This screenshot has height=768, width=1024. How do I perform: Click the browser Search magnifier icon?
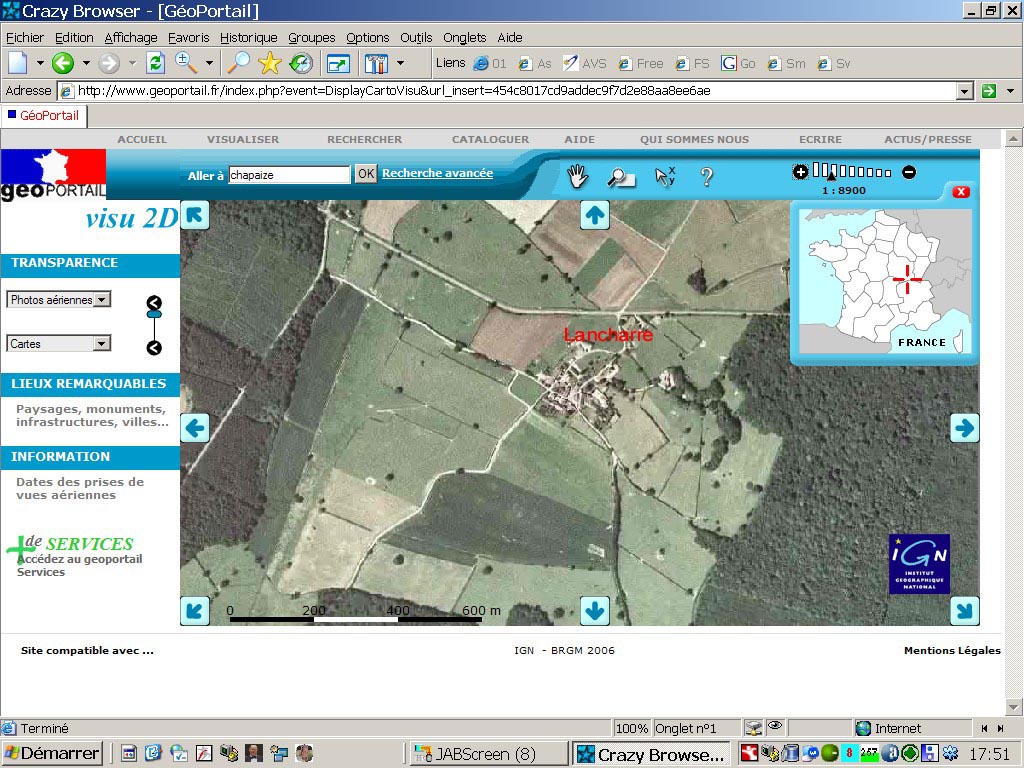coord(238,63)
